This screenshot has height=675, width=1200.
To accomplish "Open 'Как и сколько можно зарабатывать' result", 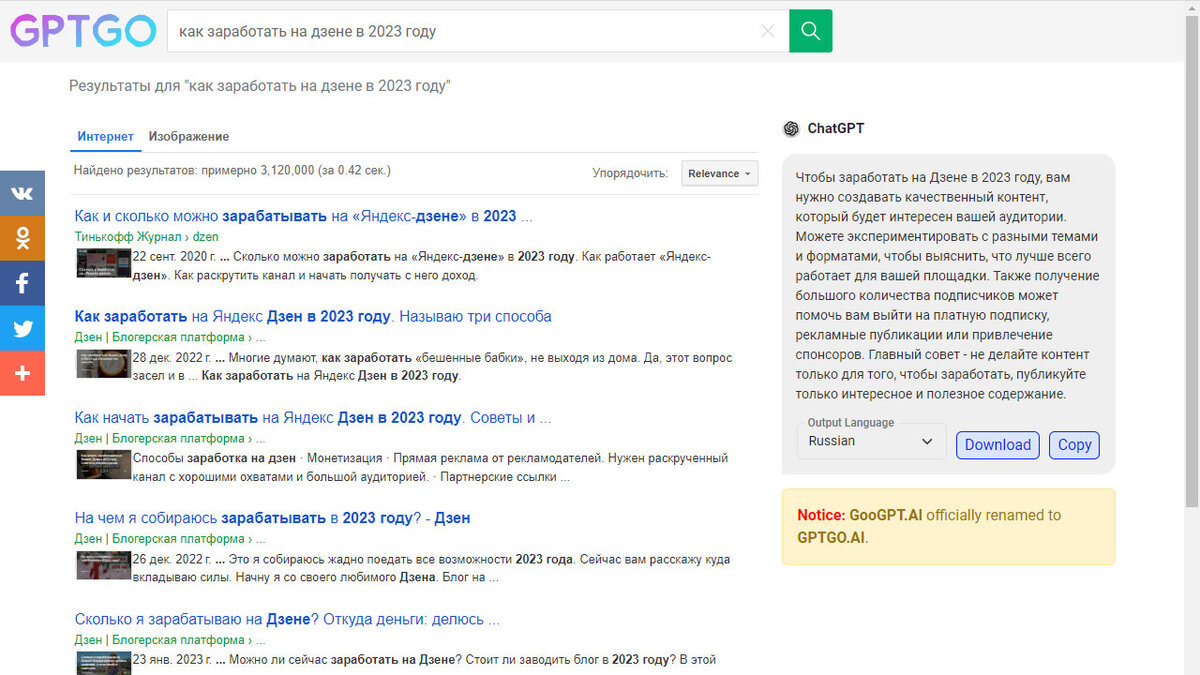I will (303, 216).
